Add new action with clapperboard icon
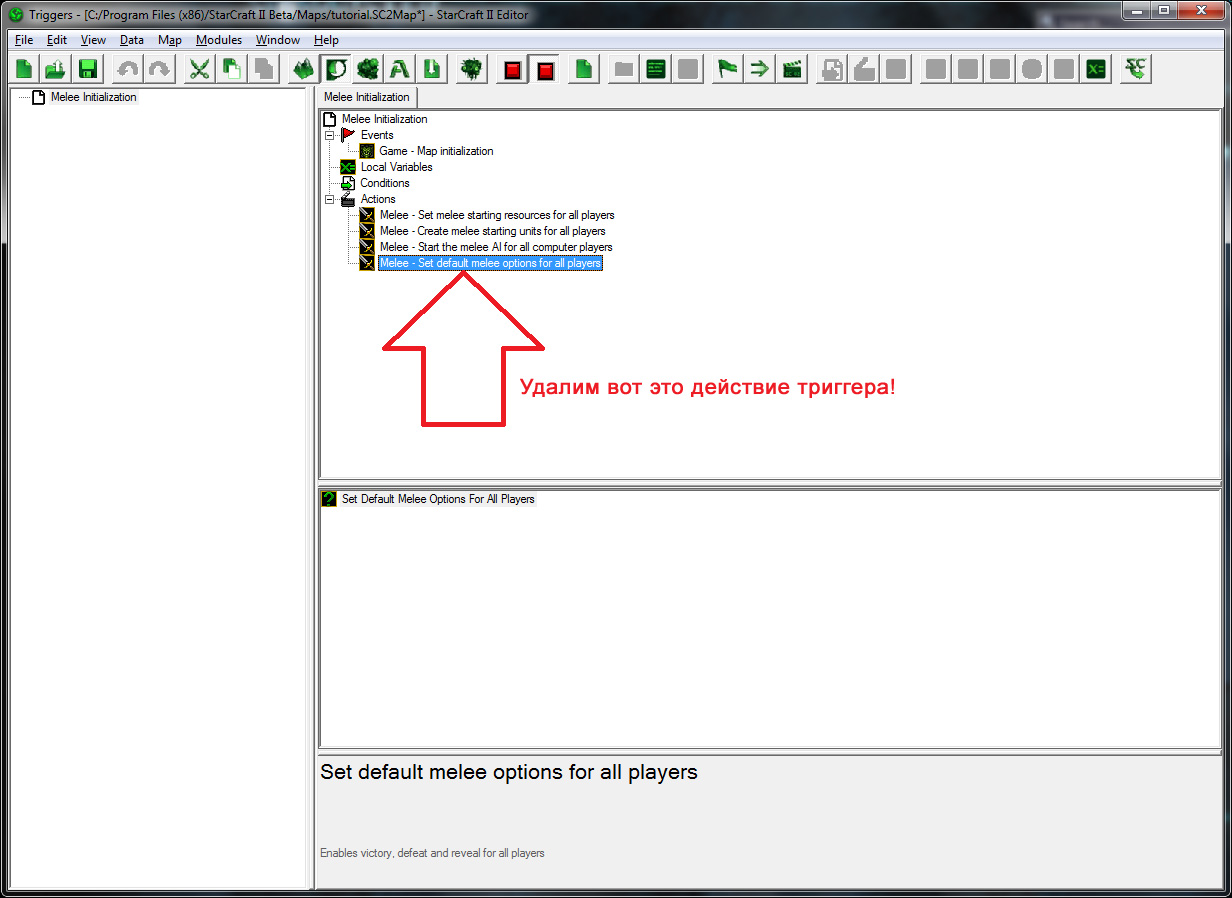 pos(792,69)
